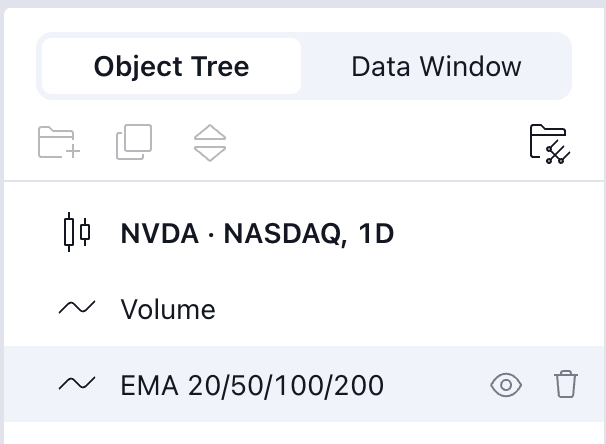Toggle the eye icon in the highlighted row

(507, 384)
